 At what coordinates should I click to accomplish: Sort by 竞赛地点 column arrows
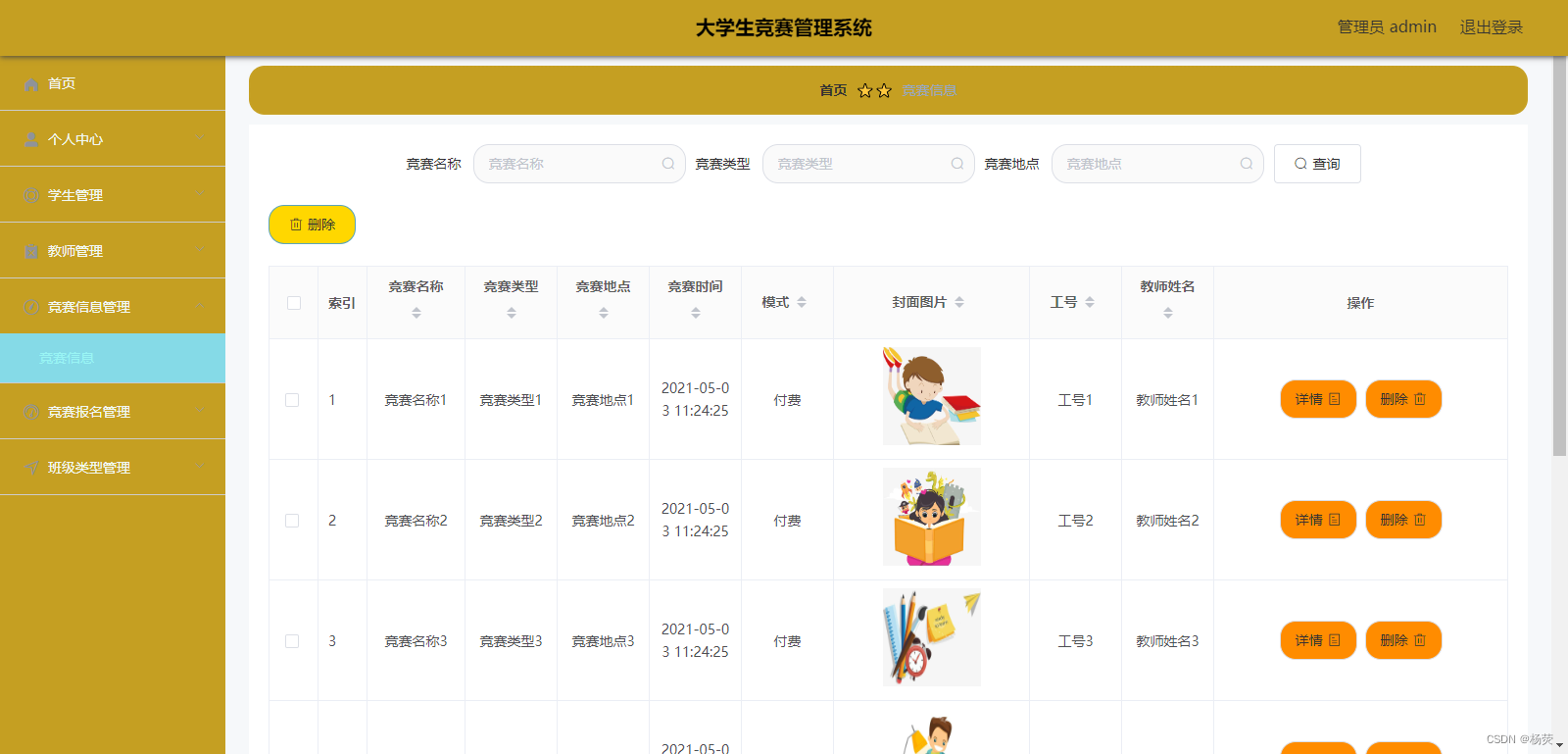pyautogui.click(x=604, y=313)
